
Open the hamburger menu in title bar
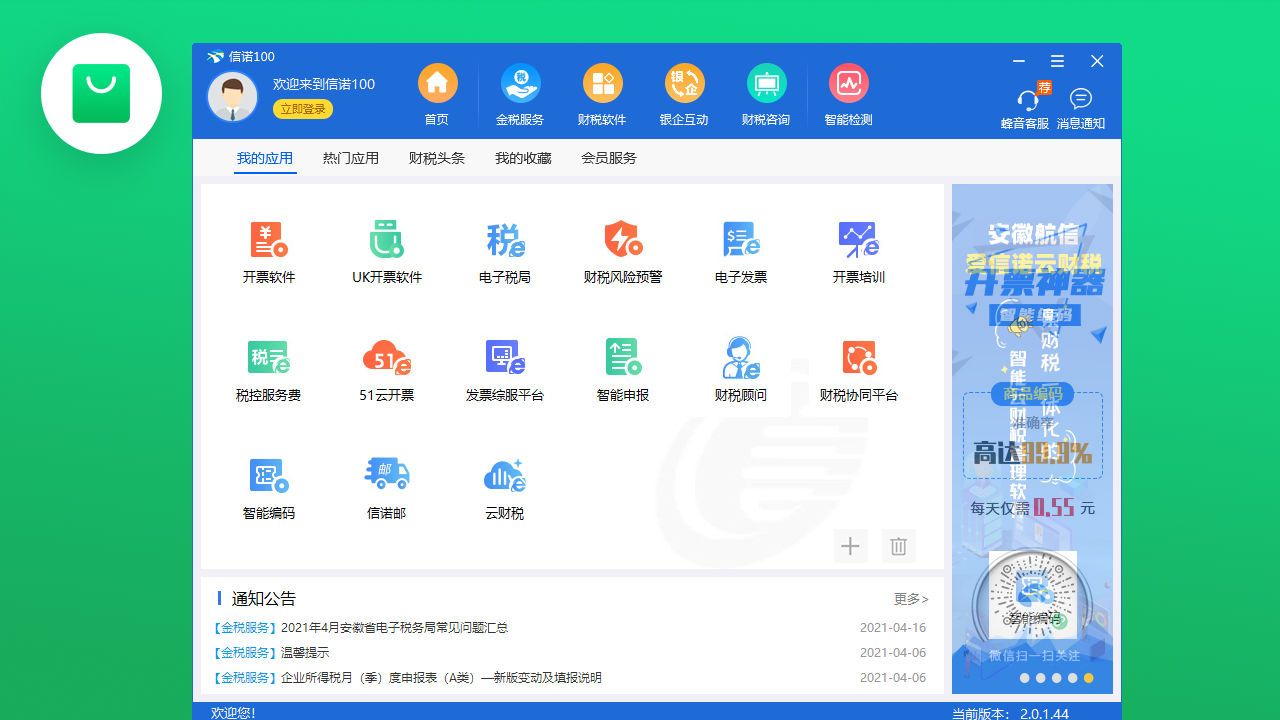point(1057,61)
